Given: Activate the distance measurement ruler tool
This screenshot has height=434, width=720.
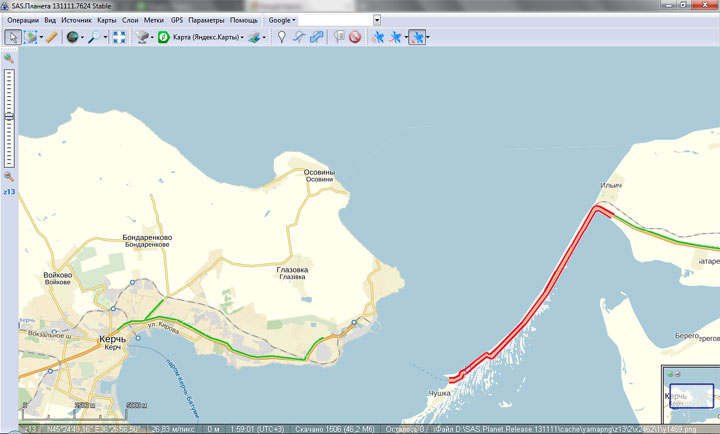Looking at the screenshot, I should (50, 37).
